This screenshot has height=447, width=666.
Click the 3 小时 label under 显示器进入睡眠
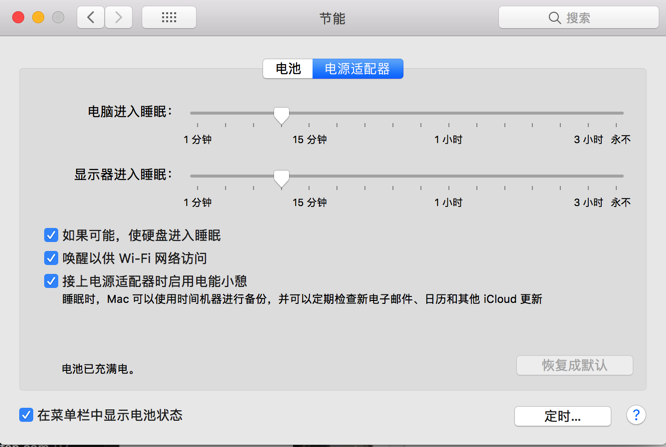pos(588,203)
